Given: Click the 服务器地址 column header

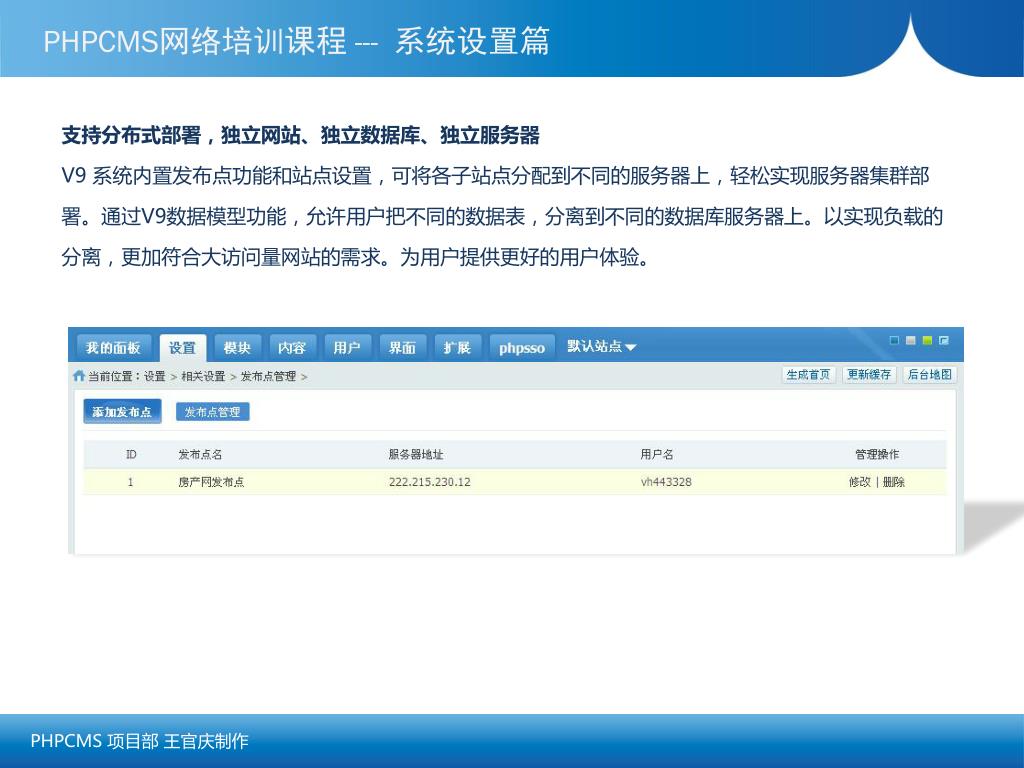Looking at the screenshot, I should [416, 455].
